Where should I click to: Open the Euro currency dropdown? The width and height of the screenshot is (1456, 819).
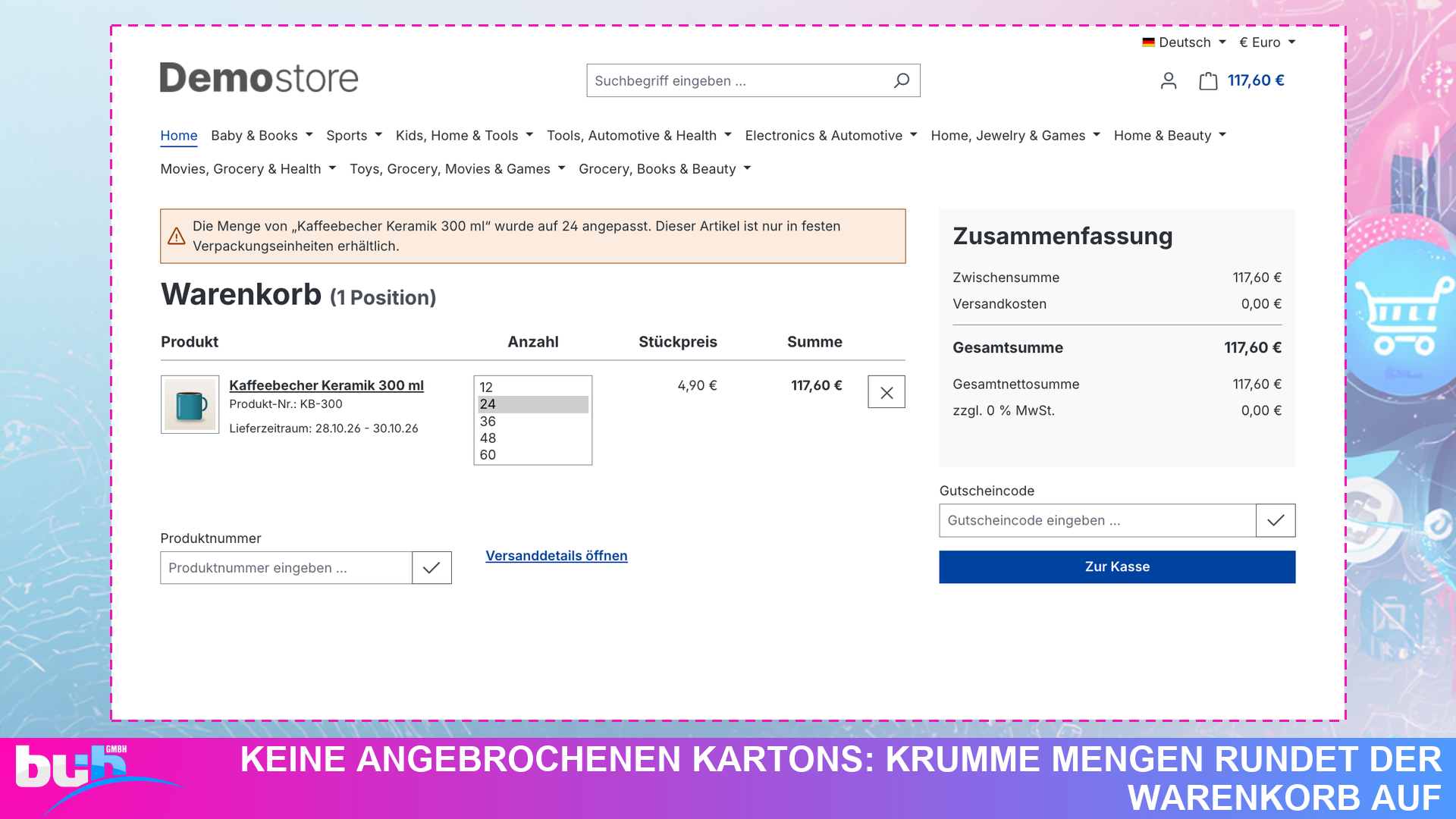point(1267,42)
